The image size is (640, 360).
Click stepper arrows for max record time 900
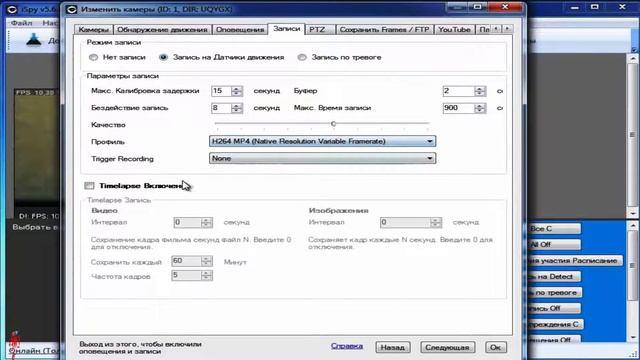tap(480, 108)
